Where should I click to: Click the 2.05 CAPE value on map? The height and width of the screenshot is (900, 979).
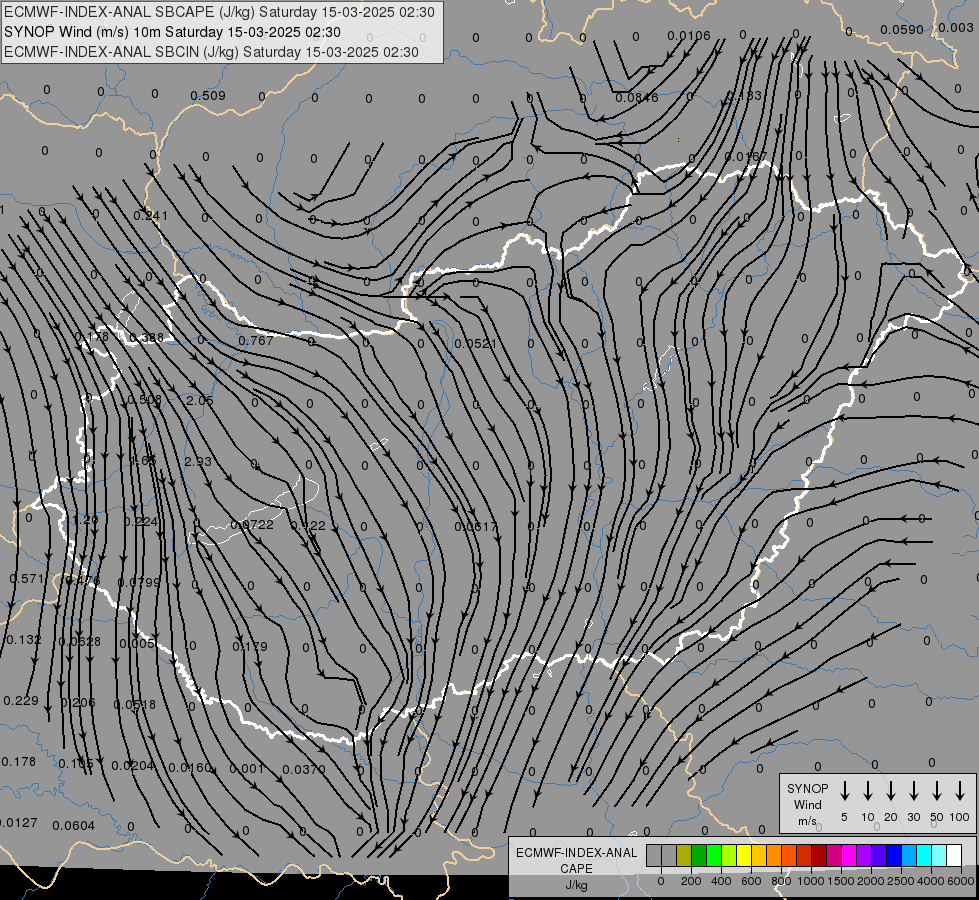(200, 400)
